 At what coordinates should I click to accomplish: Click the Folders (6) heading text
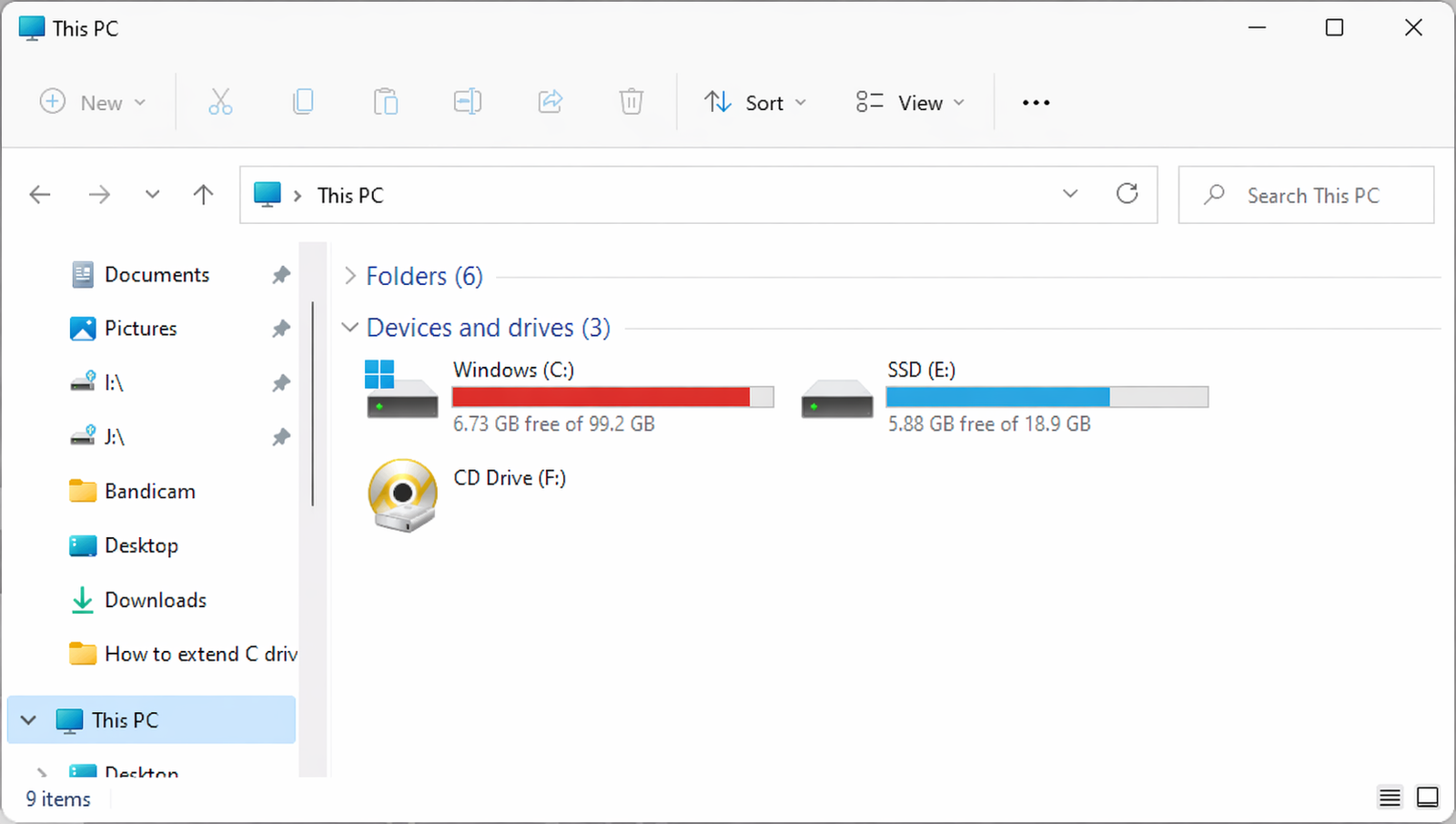(424, 276)
